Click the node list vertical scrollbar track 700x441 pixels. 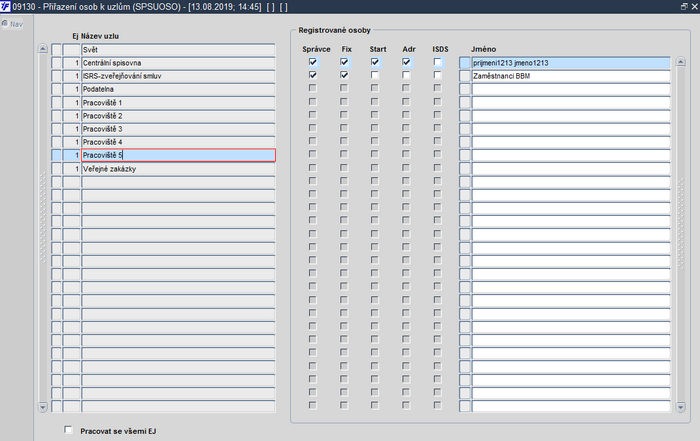coord(43,228)
